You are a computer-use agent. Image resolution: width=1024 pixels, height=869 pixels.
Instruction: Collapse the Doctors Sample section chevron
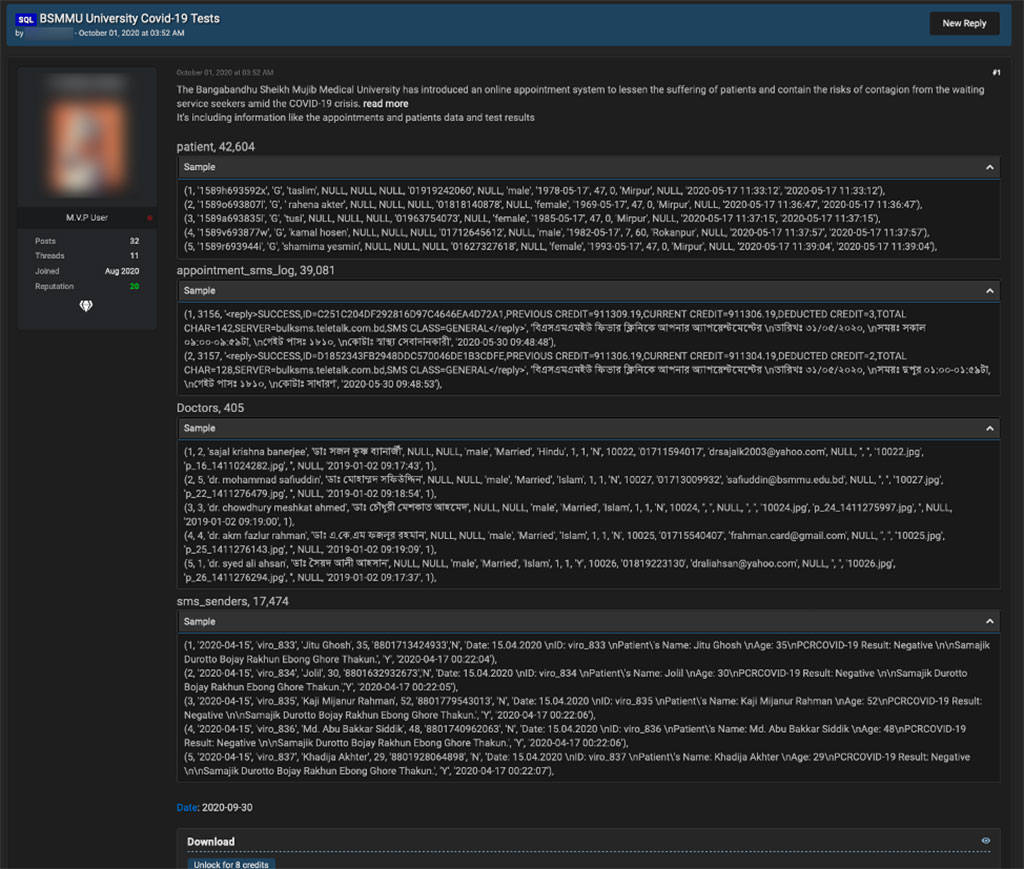pos(989,428)
